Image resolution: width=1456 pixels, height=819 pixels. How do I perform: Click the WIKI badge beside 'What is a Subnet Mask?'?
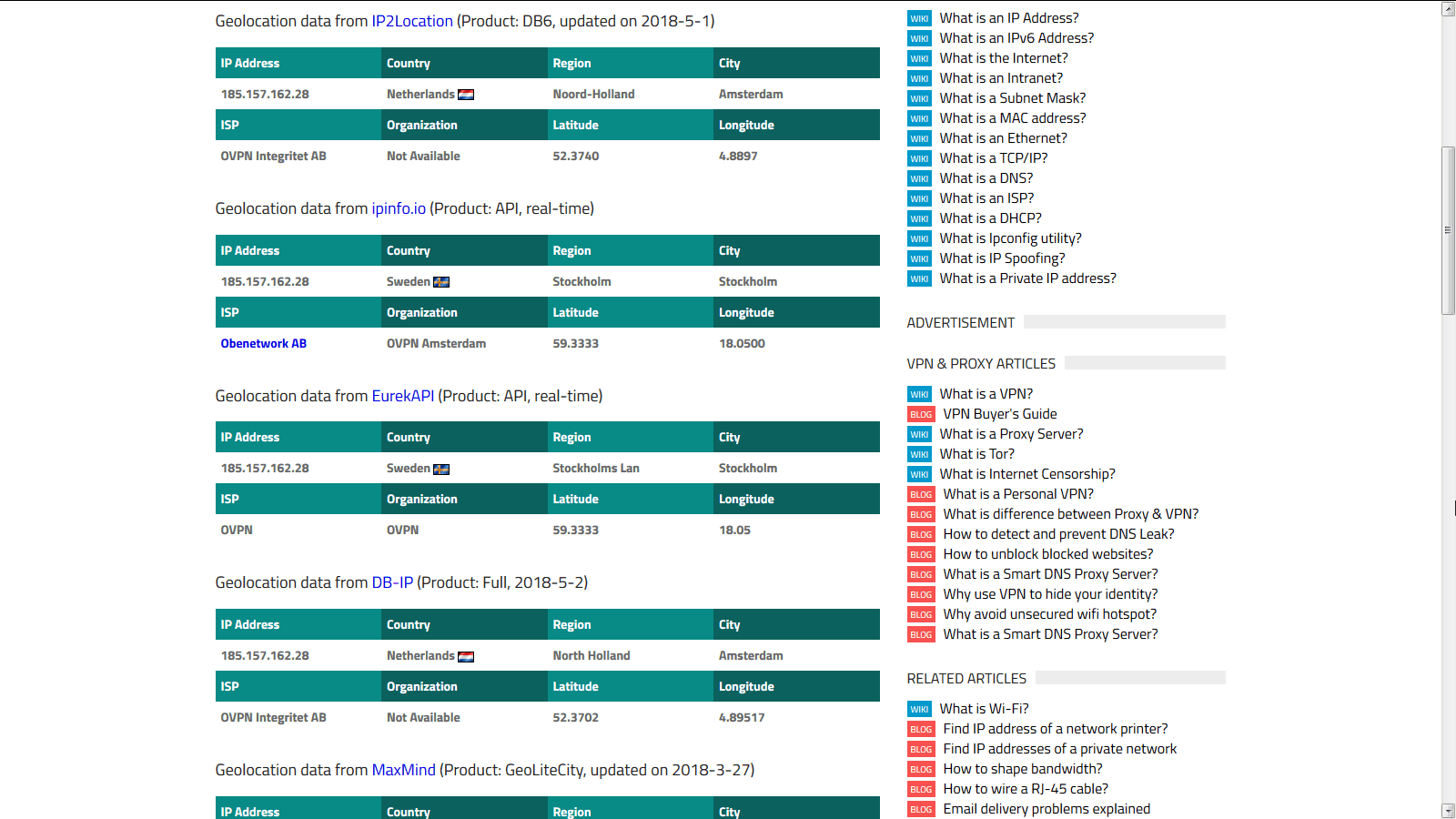pos(919,98)
